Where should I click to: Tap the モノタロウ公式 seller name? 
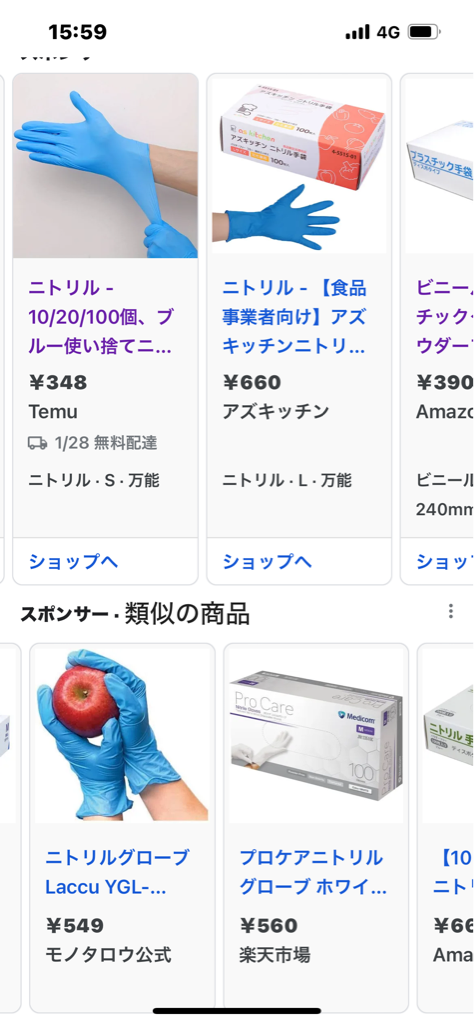108,955
